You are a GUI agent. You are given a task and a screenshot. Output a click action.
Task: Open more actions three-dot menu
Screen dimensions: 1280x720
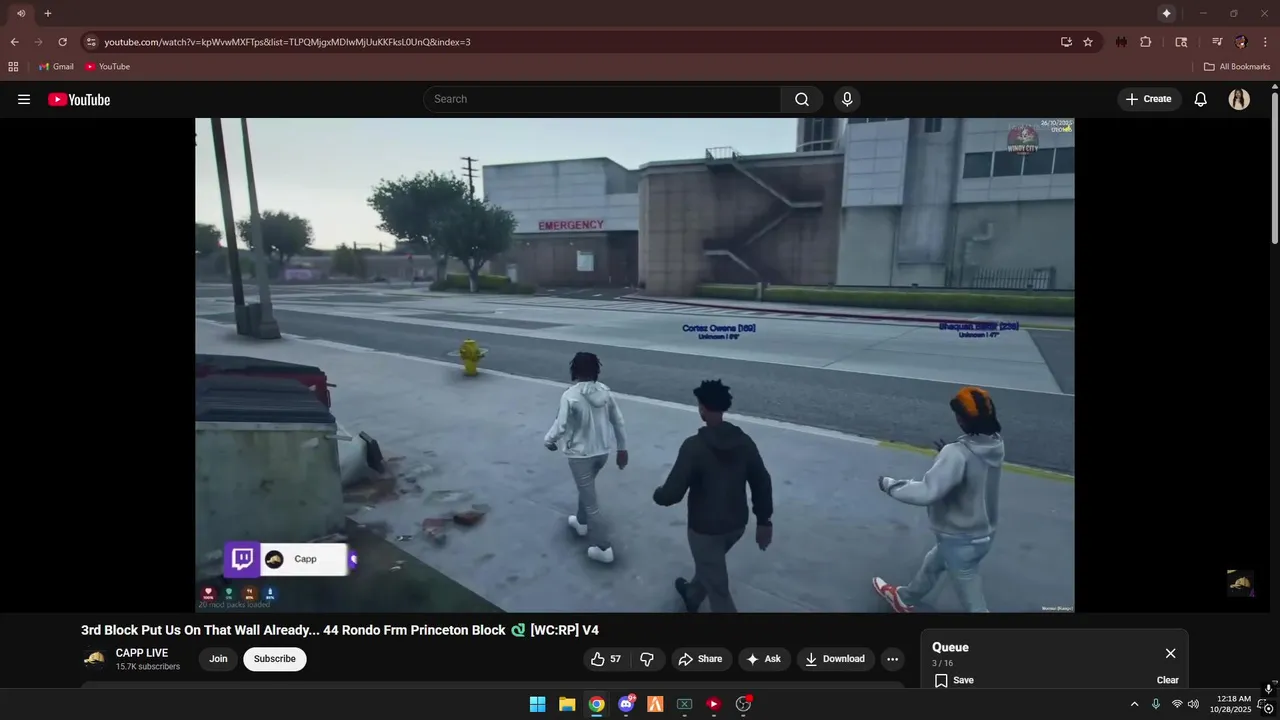click(x=893, y=659)
